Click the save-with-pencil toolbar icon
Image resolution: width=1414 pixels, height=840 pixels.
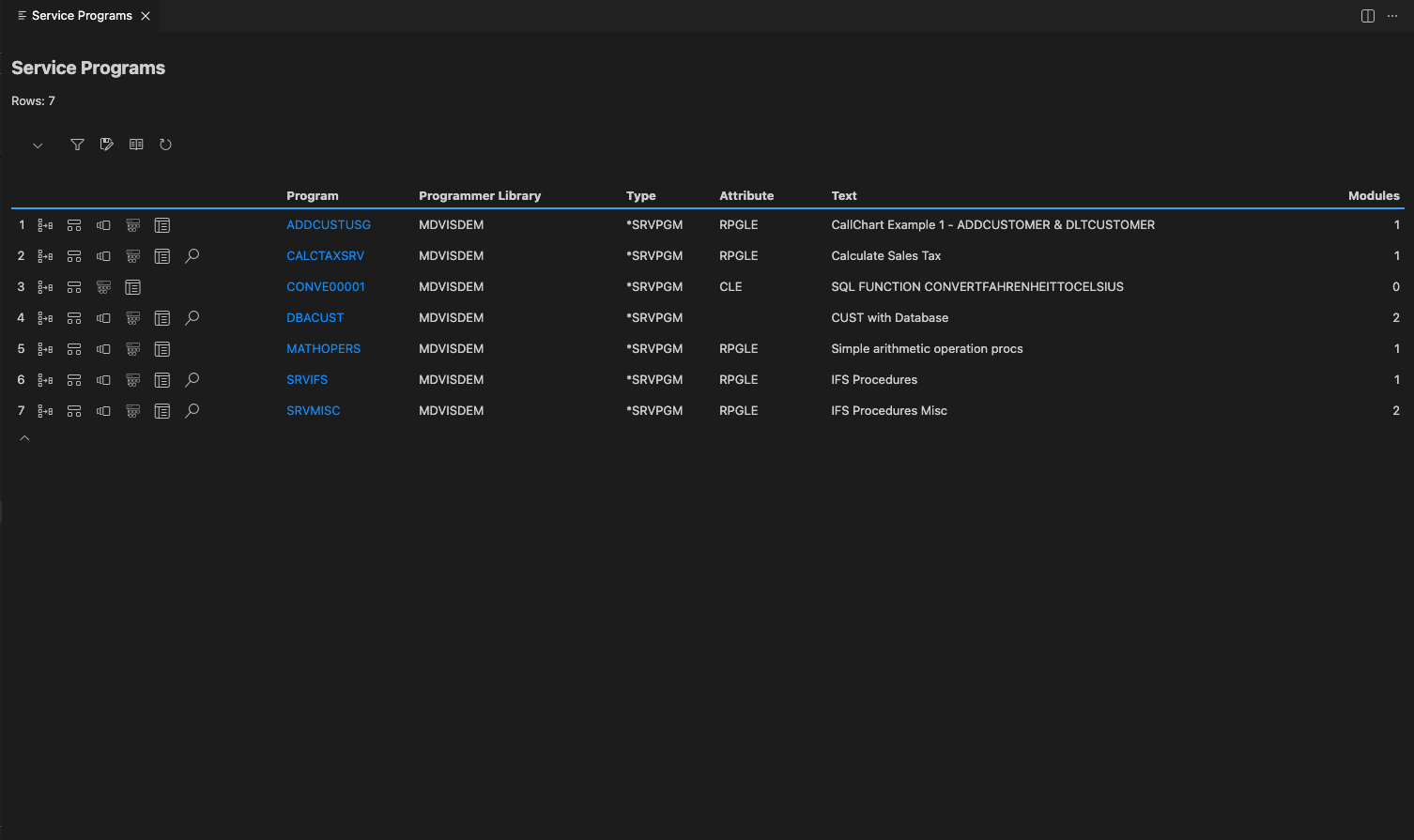pos(107,145)
